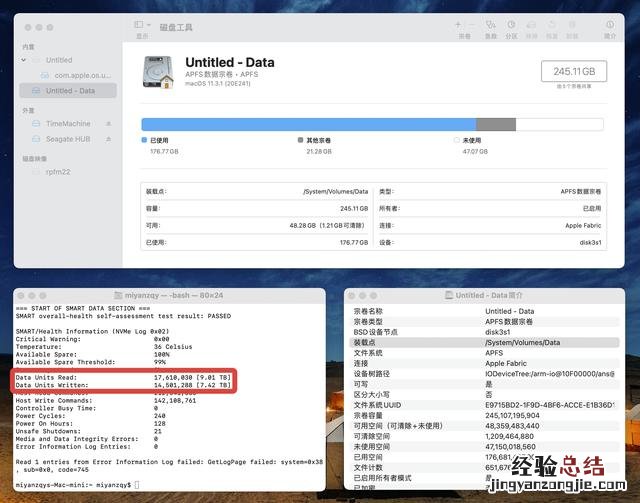Click the terminal prompt line
The image size is (640, 503).
pos(75,484)
